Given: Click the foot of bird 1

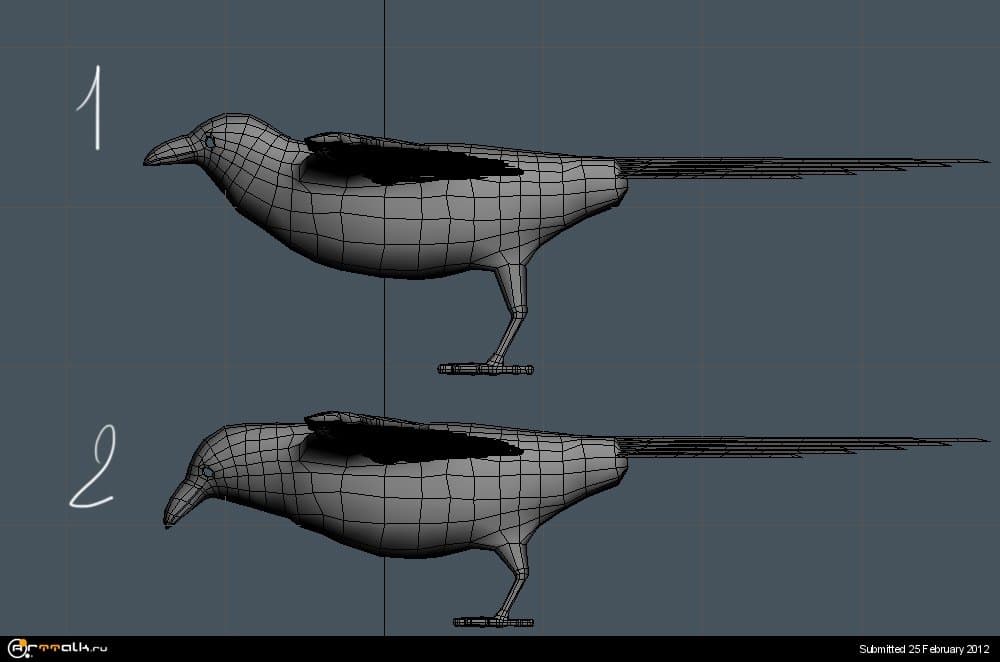Looking at the screenshot, I should pyautogui.click(x=486, y=369).
